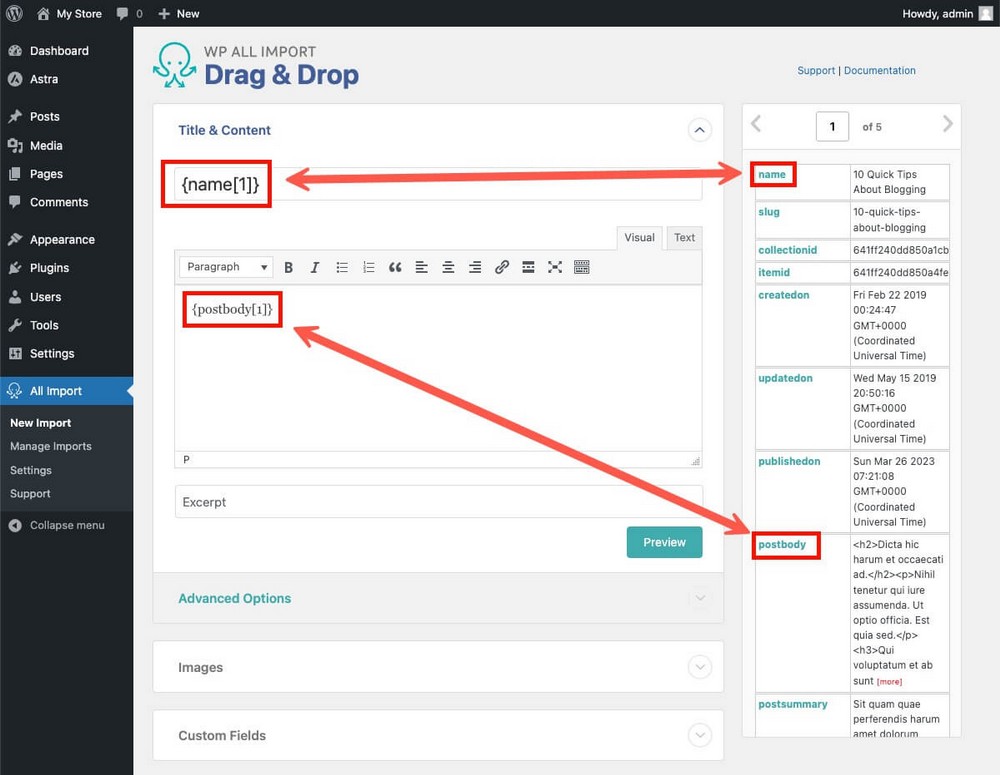
Task: Collapse Title & Content section
Action: [700, 130]
